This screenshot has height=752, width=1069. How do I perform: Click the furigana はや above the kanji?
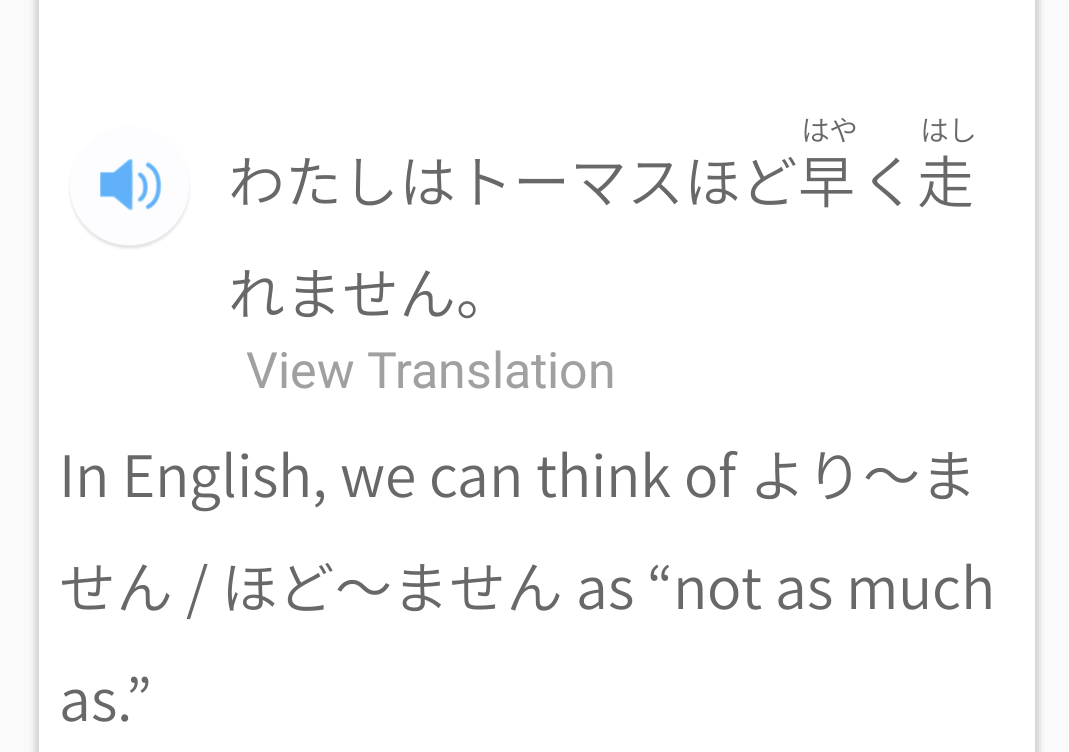click(x=829, y=131)
